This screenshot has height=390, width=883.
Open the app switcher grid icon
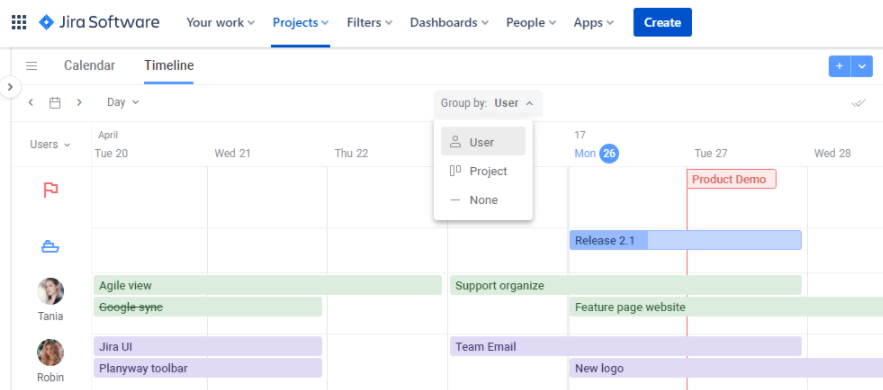19,23
